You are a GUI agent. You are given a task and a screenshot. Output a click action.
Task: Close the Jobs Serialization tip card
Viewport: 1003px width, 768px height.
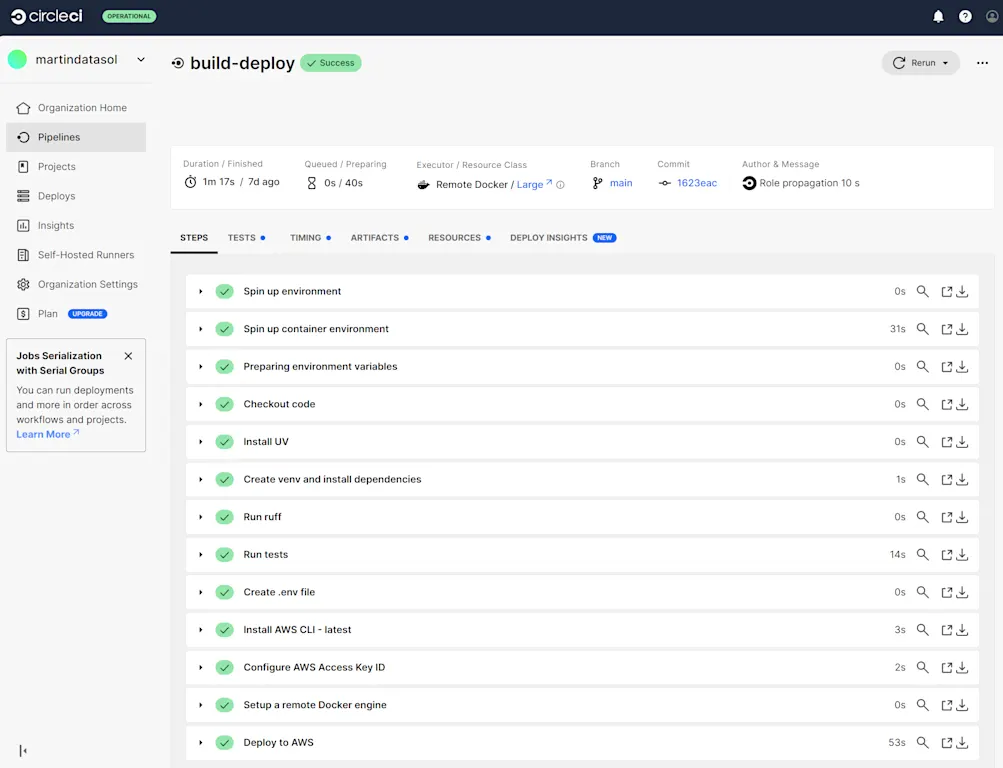[128, 355]
